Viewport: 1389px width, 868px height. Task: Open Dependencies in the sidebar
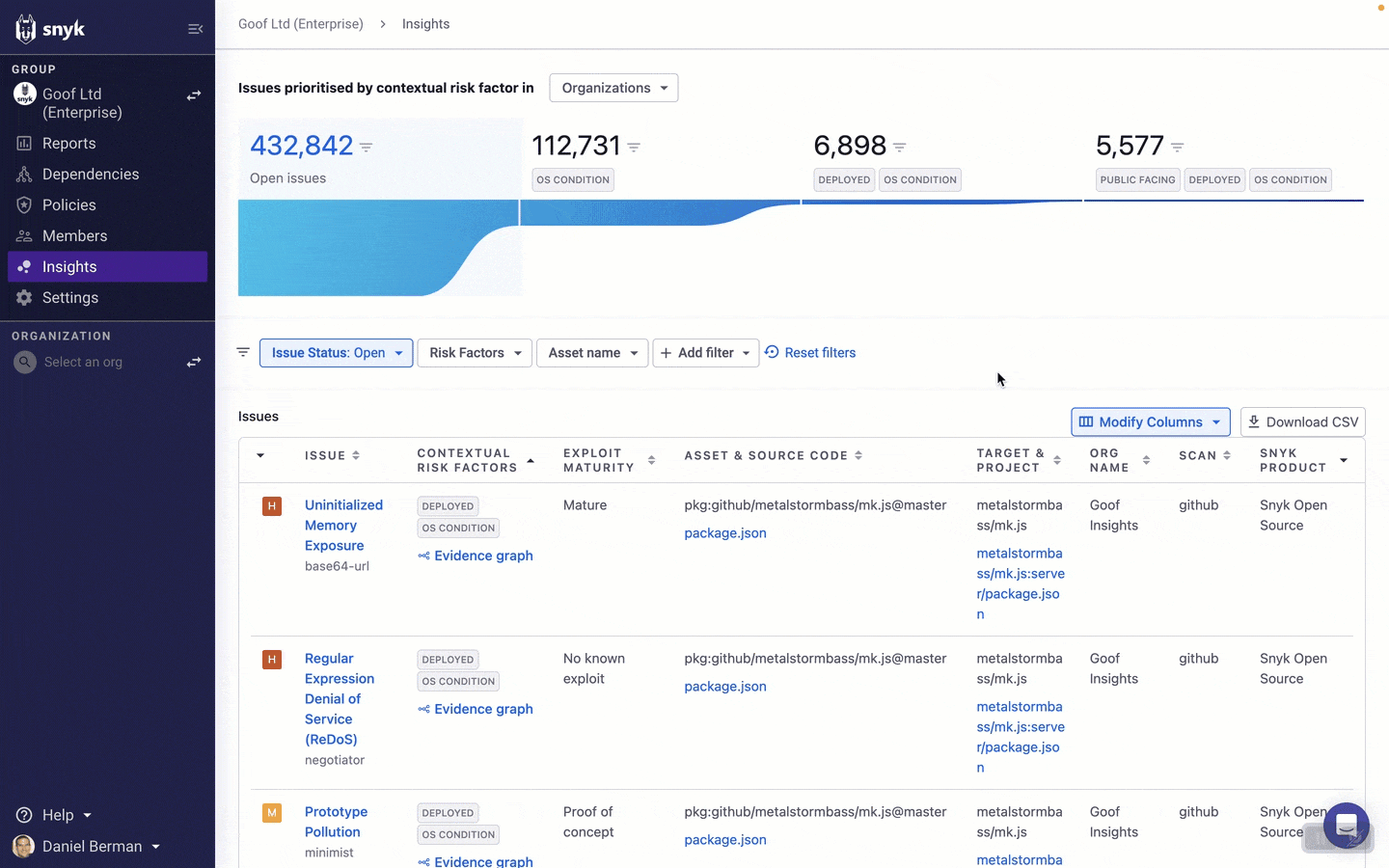107,175
